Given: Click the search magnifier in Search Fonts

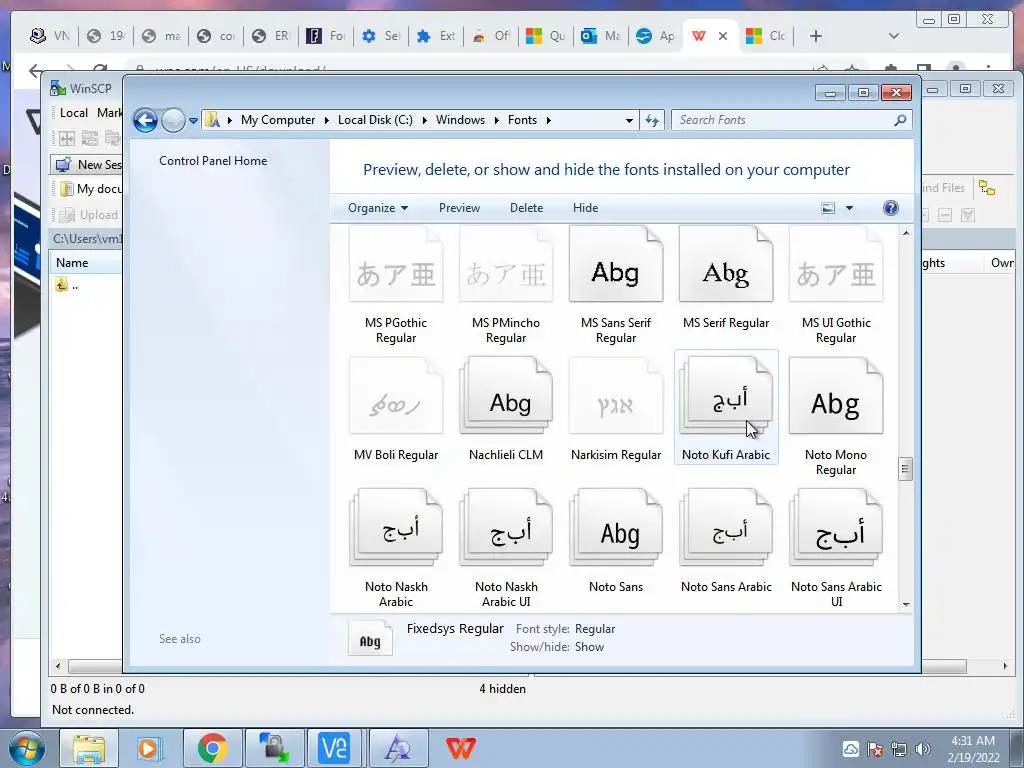Looking at the screenshot, I should [900, 120].
